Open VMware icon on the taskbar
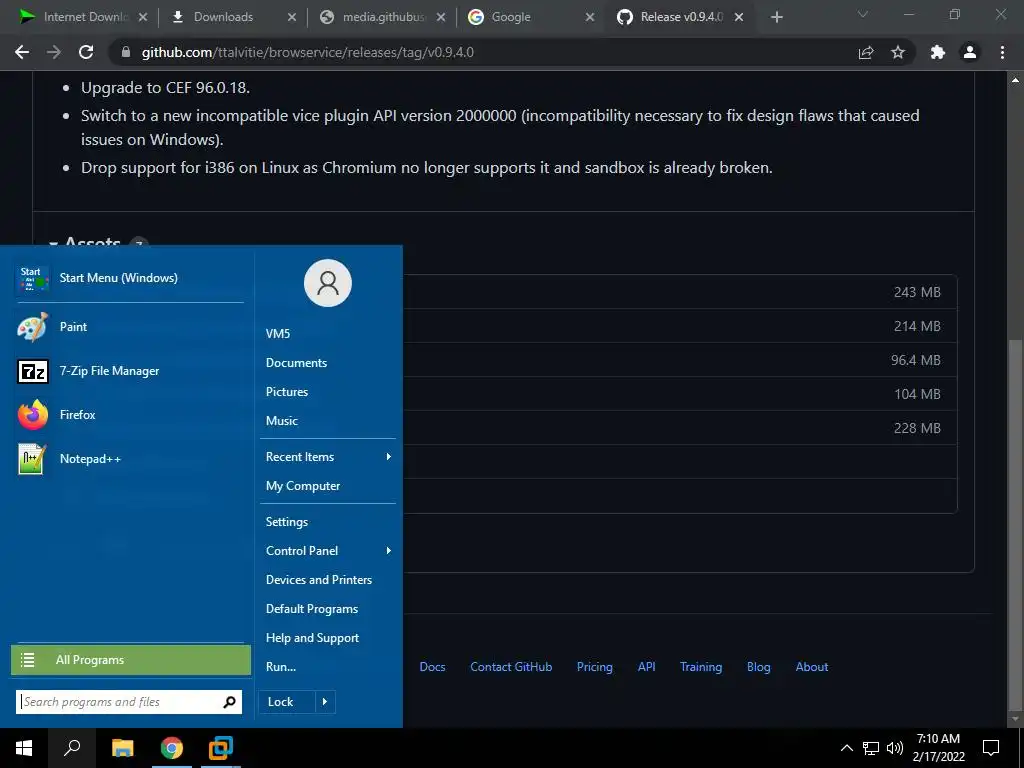The width and height of the screenshot is (1024, 768). pos(221,748)
